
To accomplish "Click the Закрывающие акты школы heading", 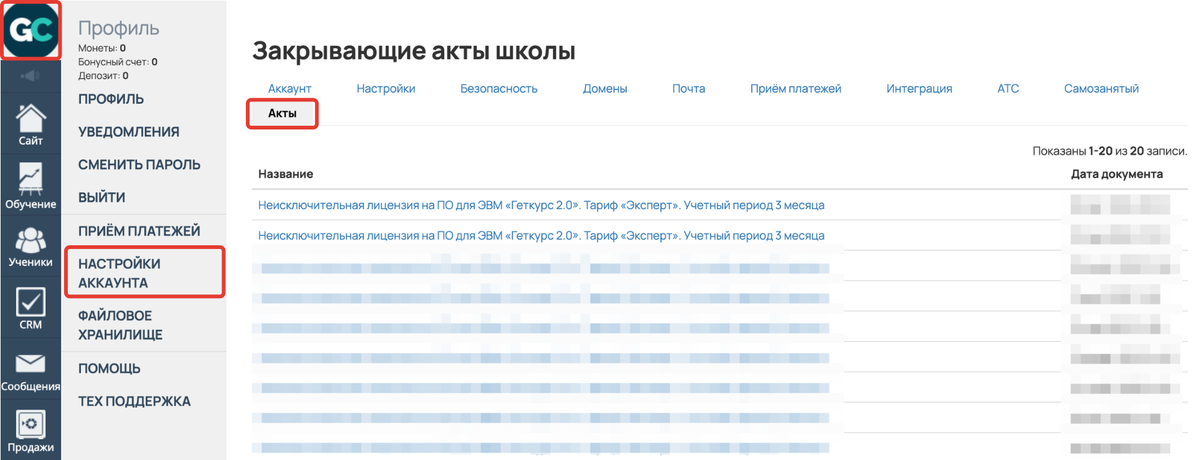I will point(414,51).
